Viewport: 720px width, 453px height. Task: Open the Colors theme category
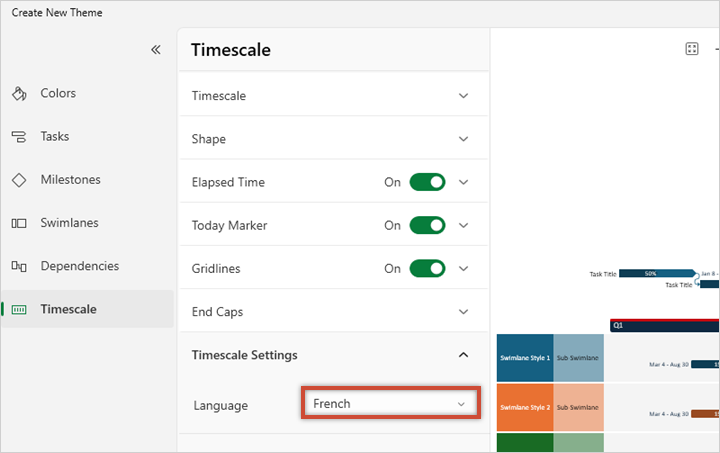58,94
